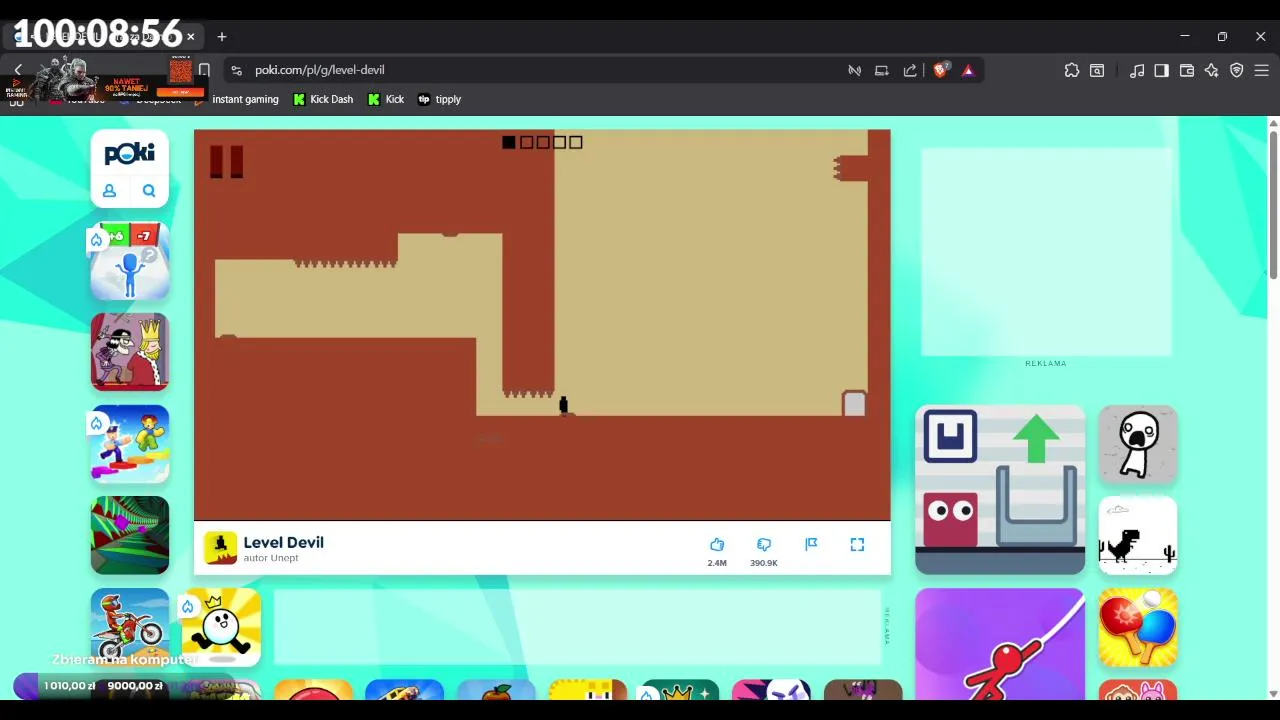Dislike the Level Devil game

[x=764, y=545]
